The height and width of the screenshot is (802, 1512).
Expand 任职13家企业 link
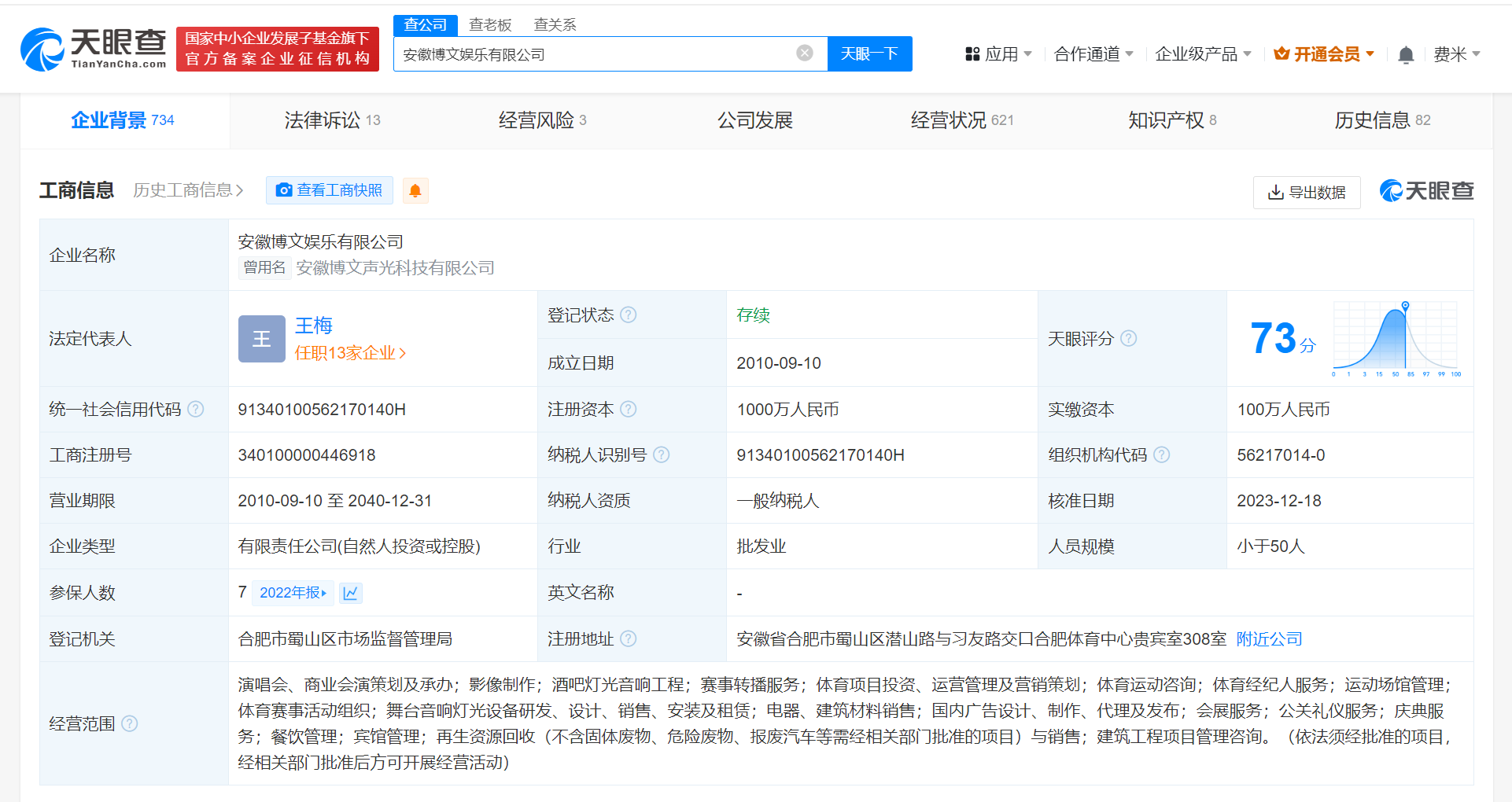coord(350,353)
